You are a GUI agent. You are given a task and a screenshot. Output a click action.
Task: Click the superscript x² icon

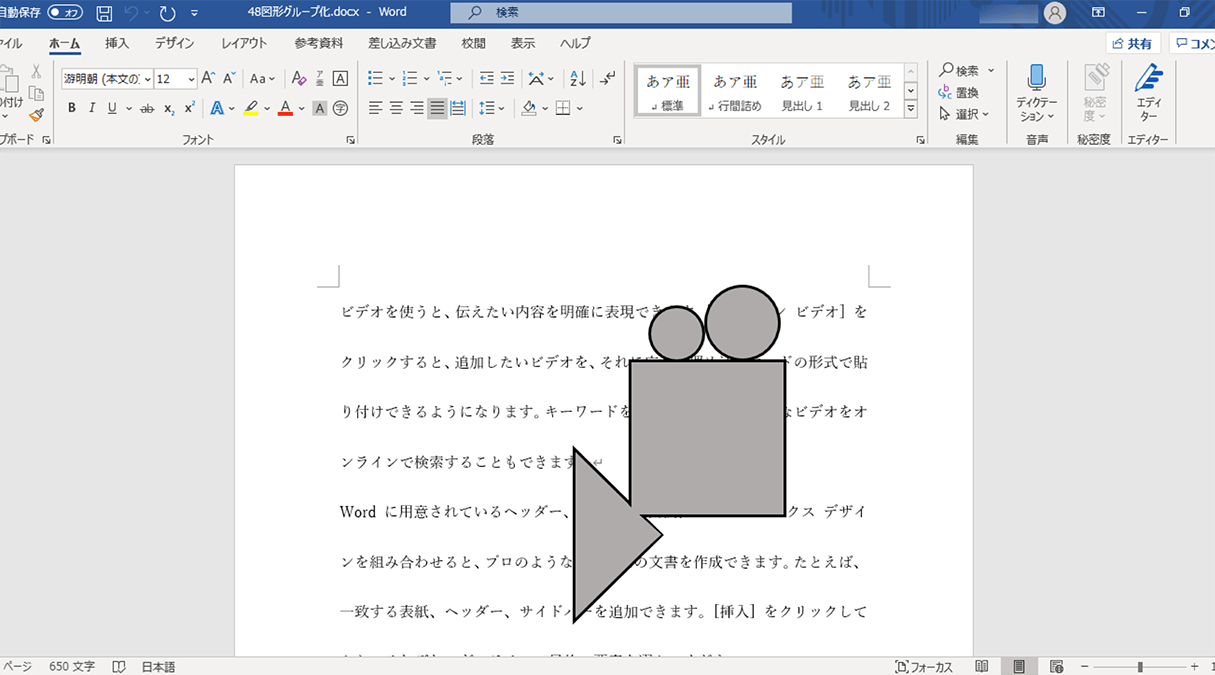tap(189, 108)
